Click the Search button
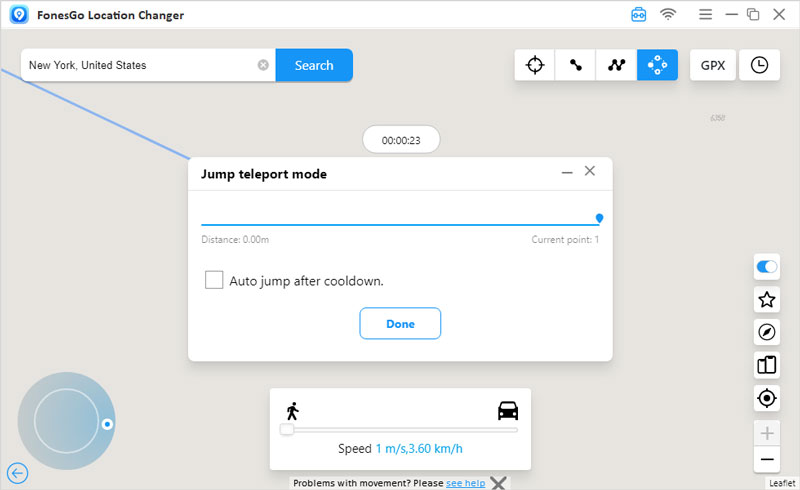Image resolution: width=800 pixels, height=490 pixels. pyautogui.click(x=314, y=65)
